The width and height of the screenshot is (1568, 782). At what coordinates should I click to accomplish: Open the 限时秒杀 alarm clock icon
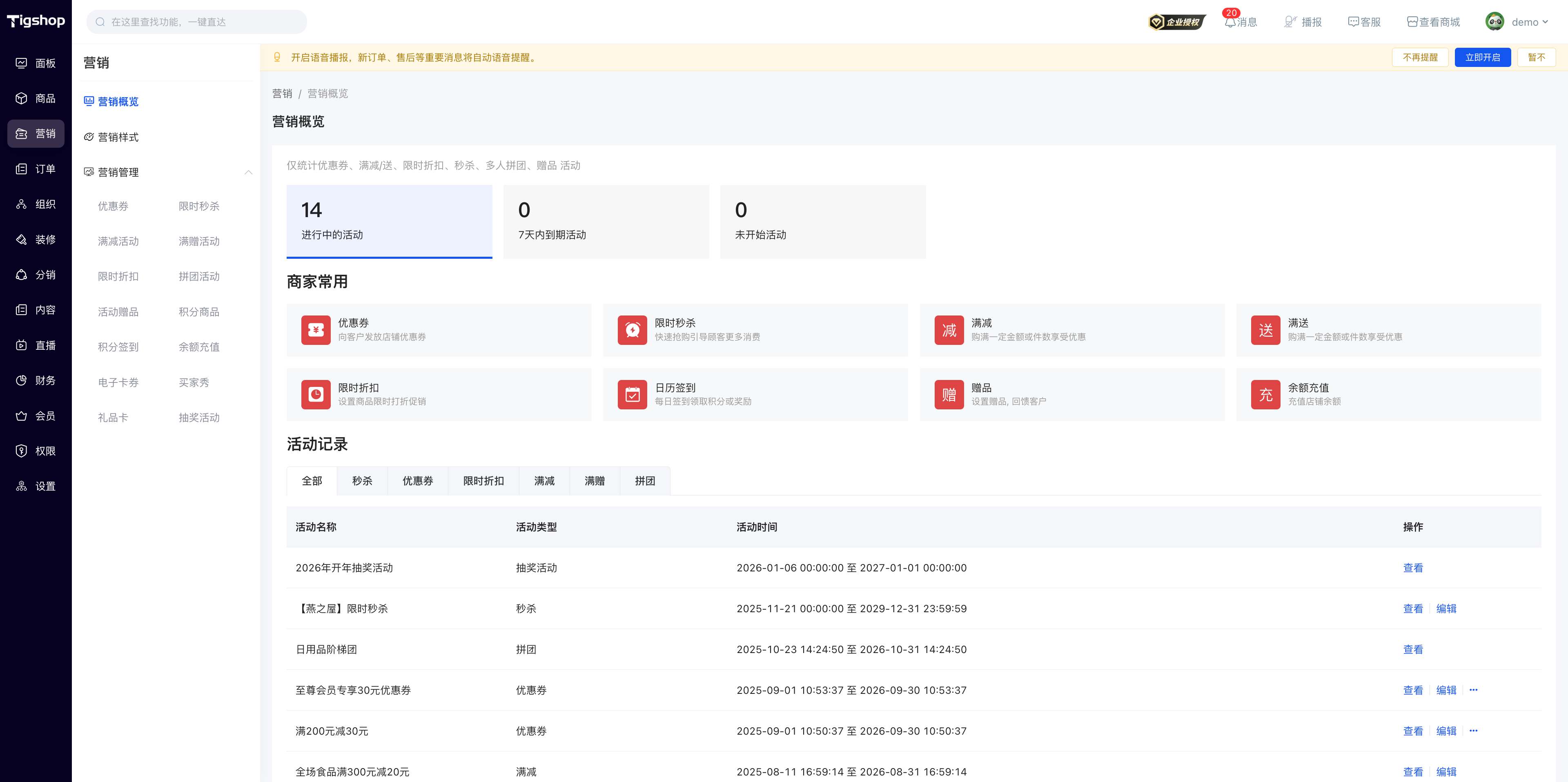[x=633, y=331]
